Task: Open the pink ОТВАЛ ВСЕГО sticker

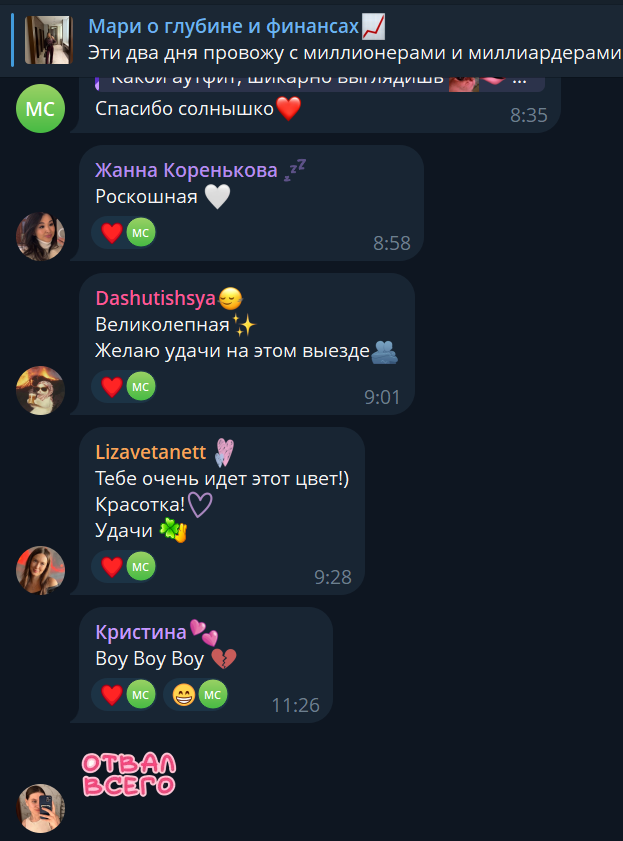Action: click(129, 774)
